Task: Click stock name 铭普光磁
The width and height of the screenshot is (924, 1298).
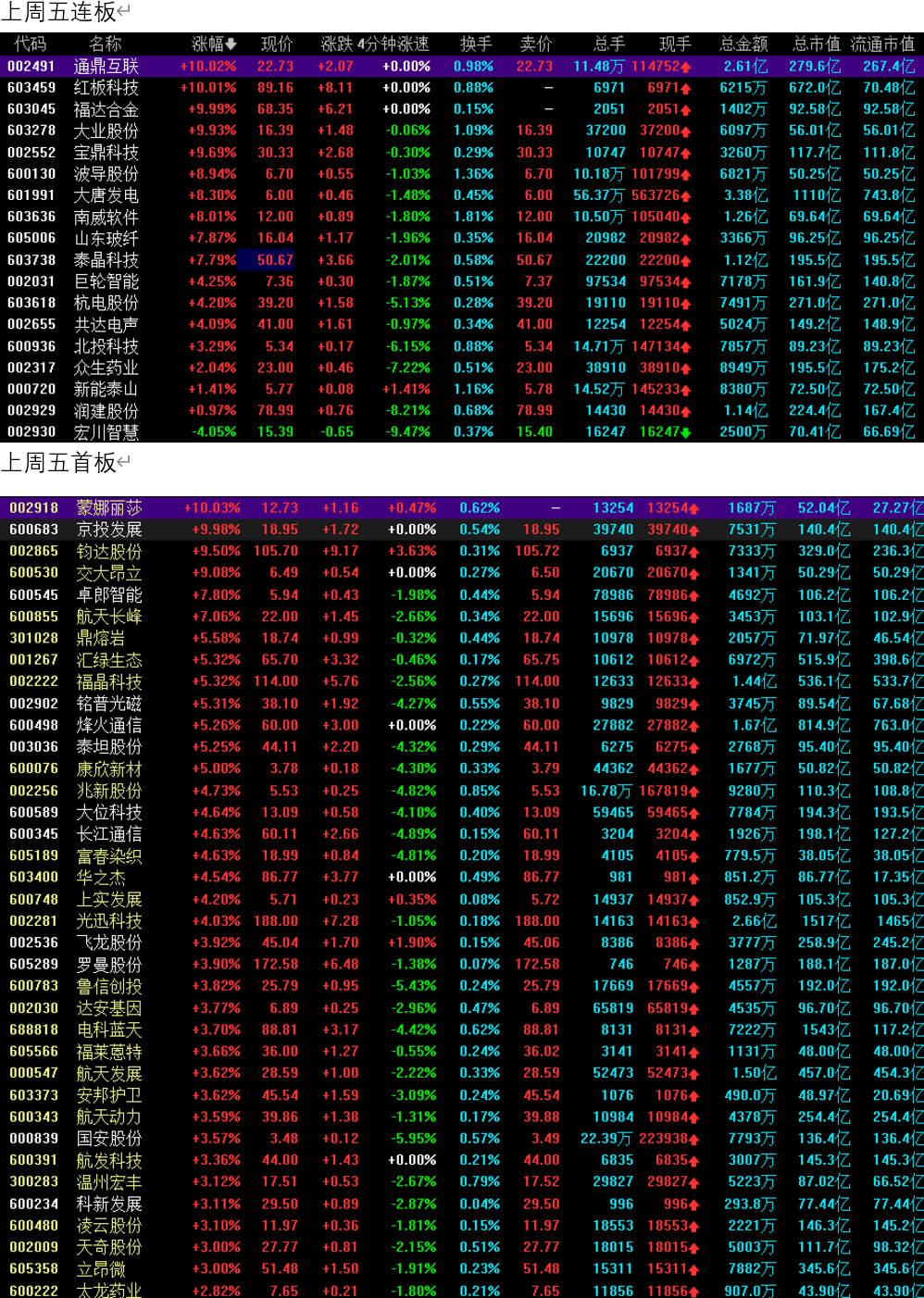Action: (109, 704)
